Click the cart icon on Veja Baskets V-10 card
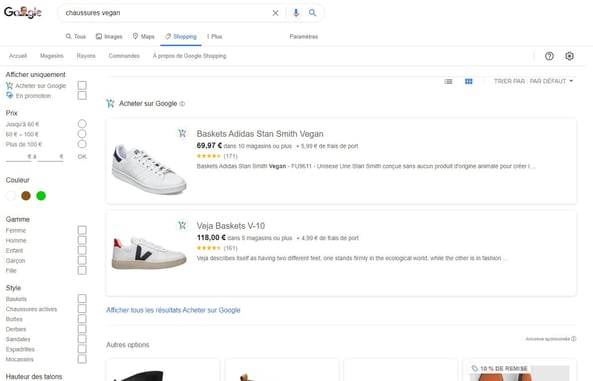 point(182,225)
